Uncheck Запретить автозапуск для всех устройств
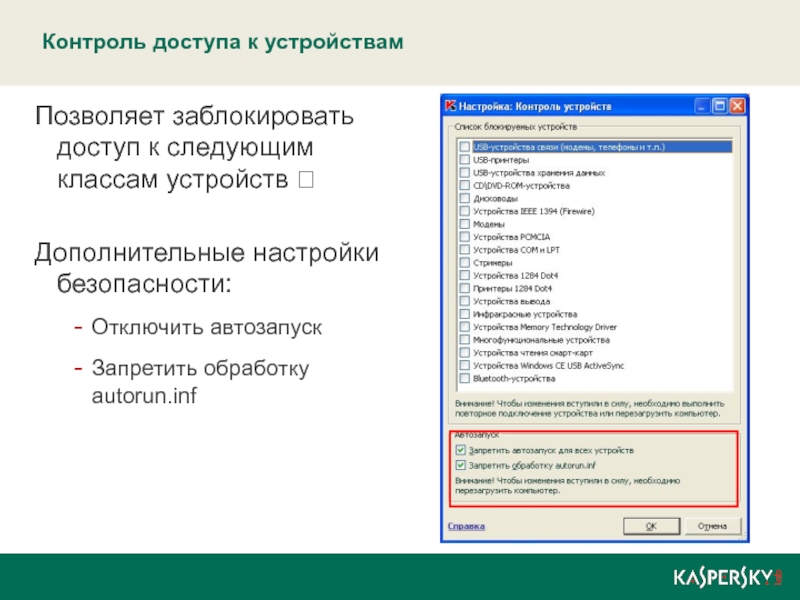This screenshot has height=600, width=800. pyautogui.click(x=460, y=450)
